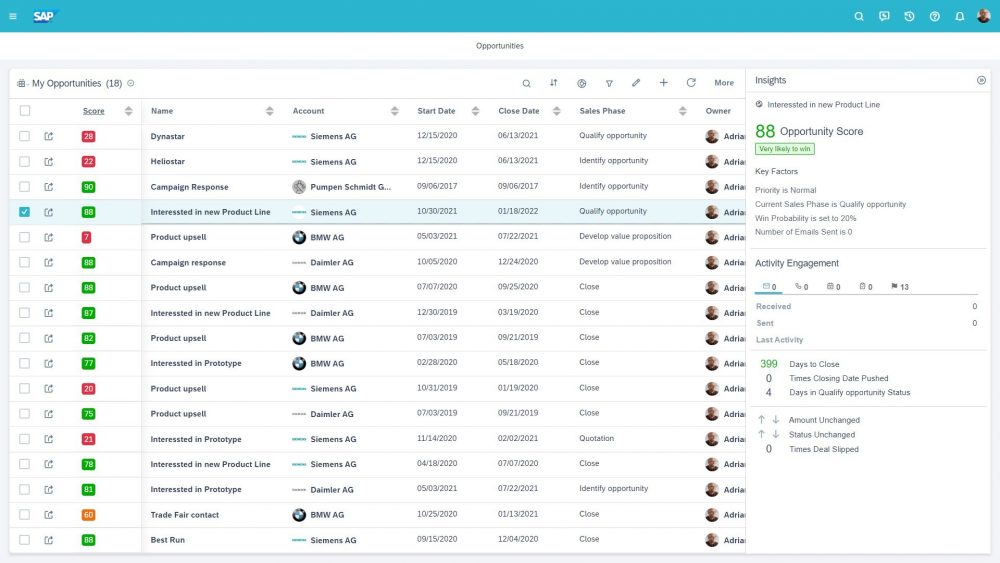The height and width of the screenshot is (563, 1000).
Task: Select the tasks tab in Activity Engagement
Action: (865, 287)
